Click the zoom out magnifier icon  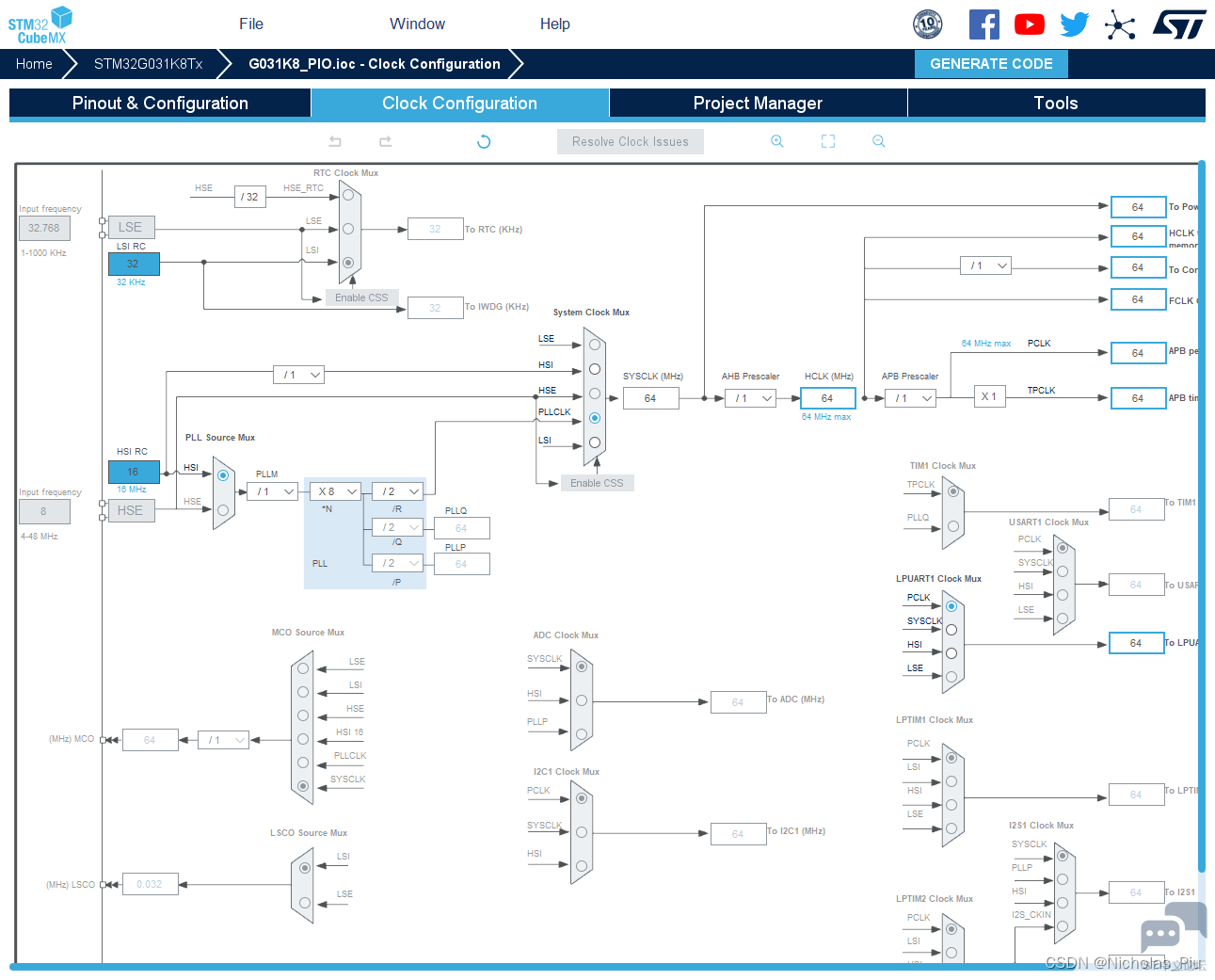coord(879,141)
